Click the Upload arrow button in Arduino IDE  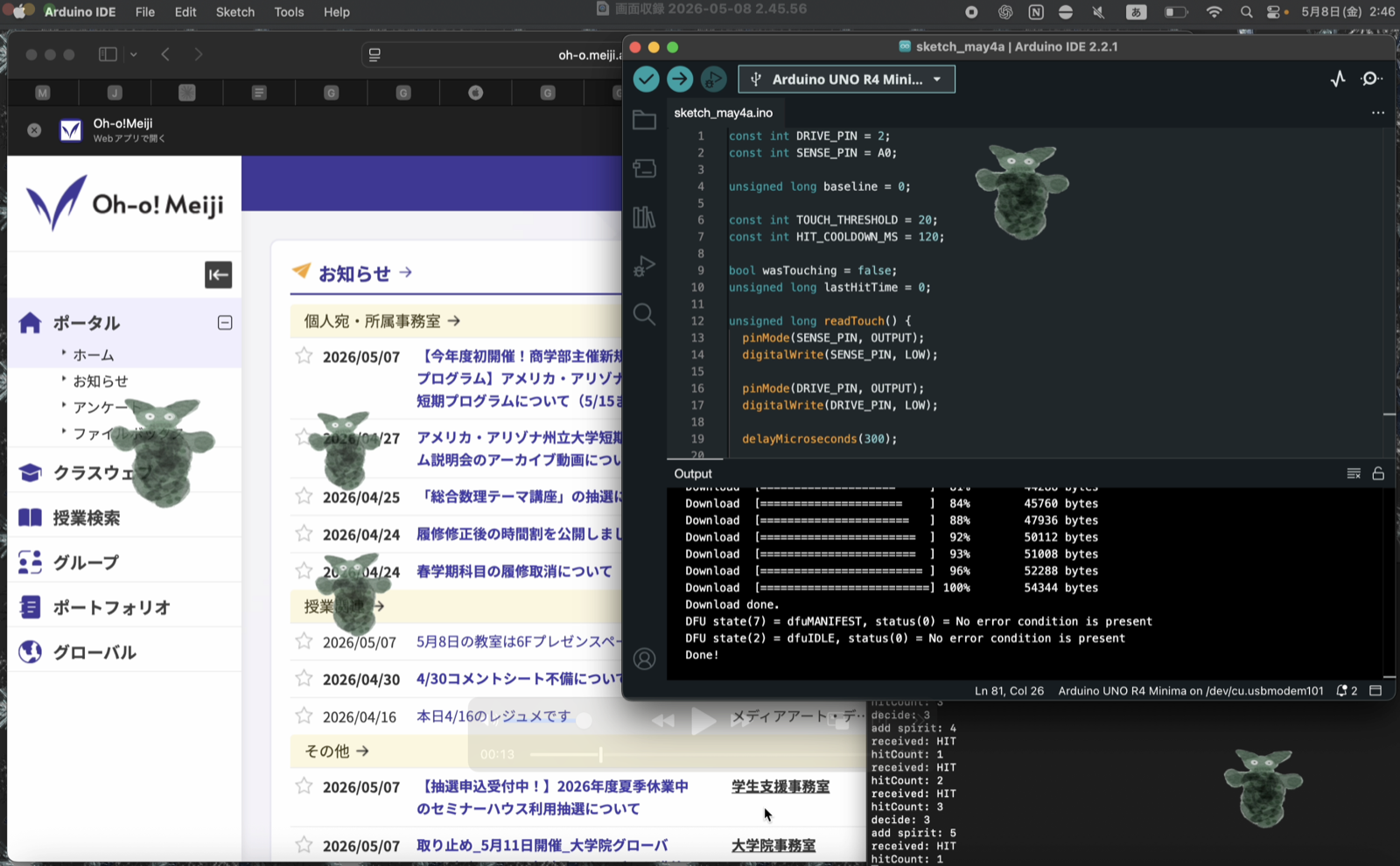coord(680,79)
